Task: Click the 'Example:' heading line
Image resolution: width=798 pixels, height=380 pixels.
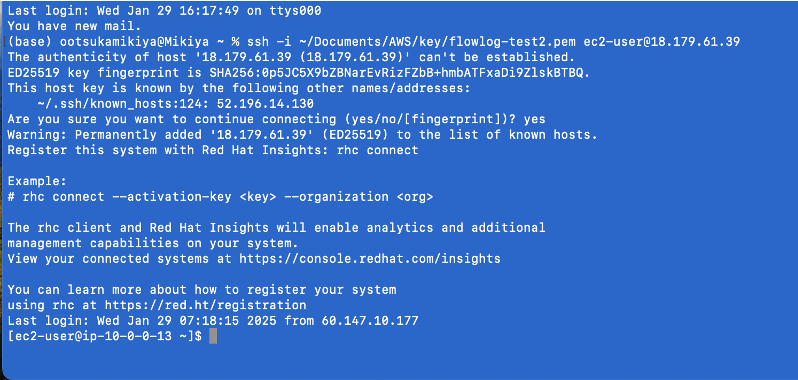Action: (x=37, y=182)
